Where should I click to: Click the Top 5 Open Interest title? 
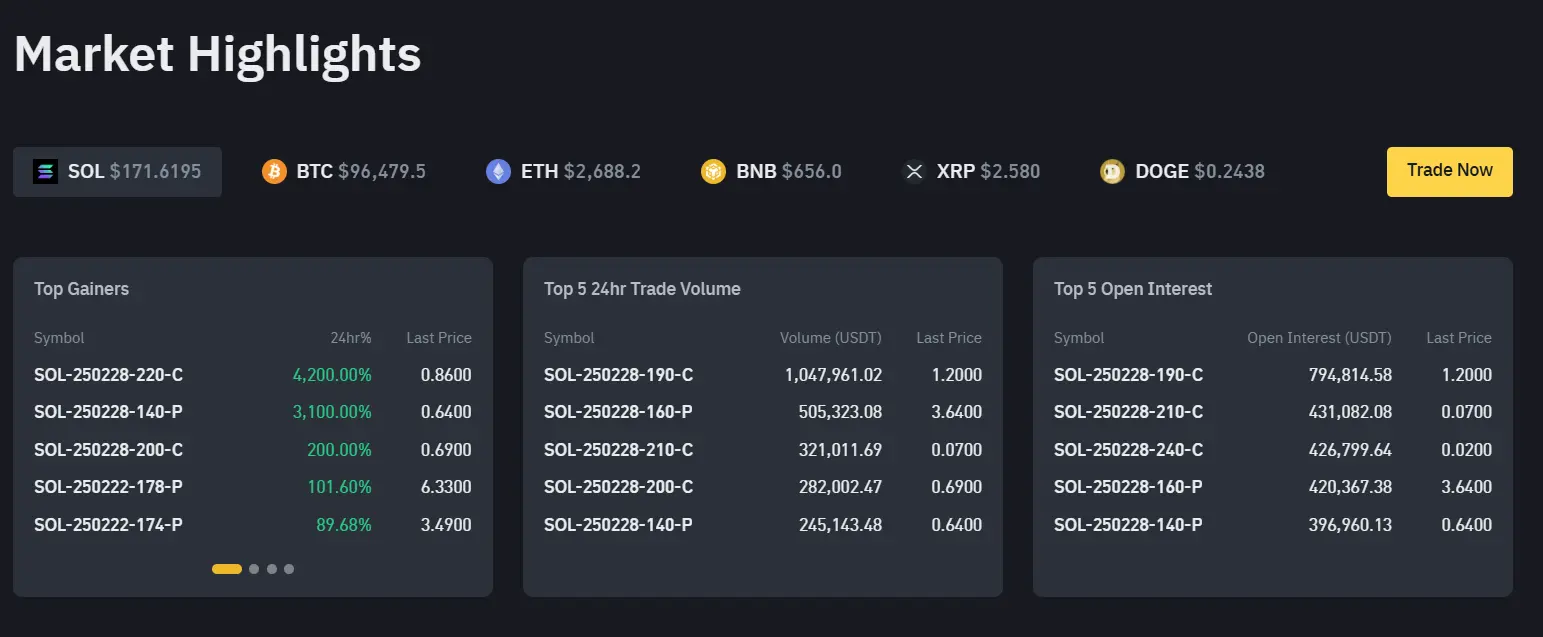[x=1133, y=289]
